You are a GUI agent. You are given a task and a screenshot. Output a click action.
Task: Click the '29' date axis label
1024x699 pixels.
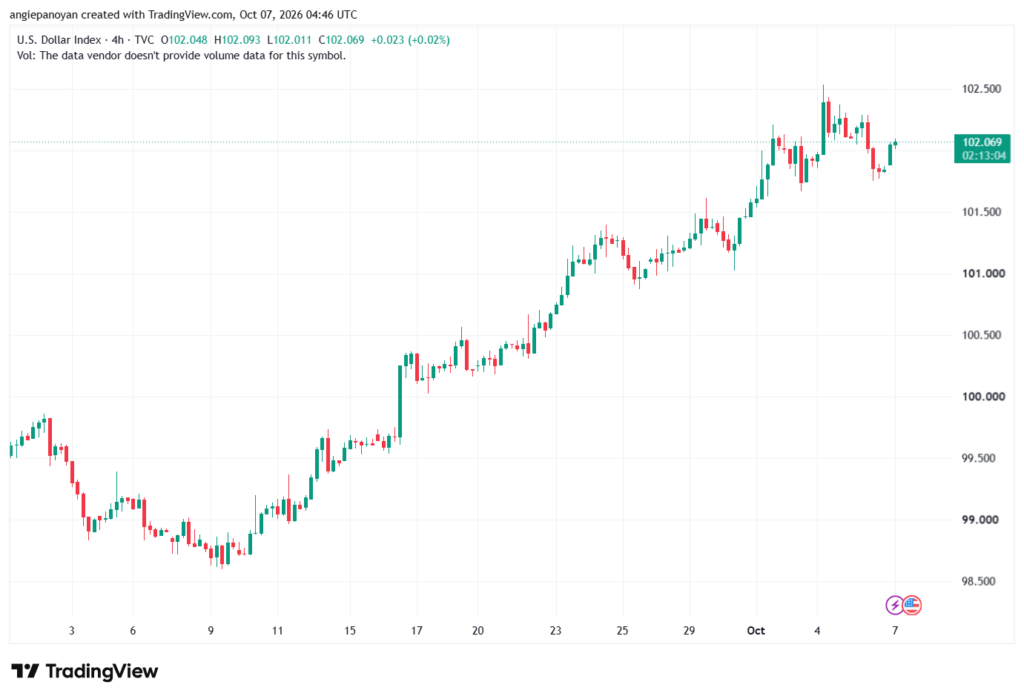(x=689, y=630)
